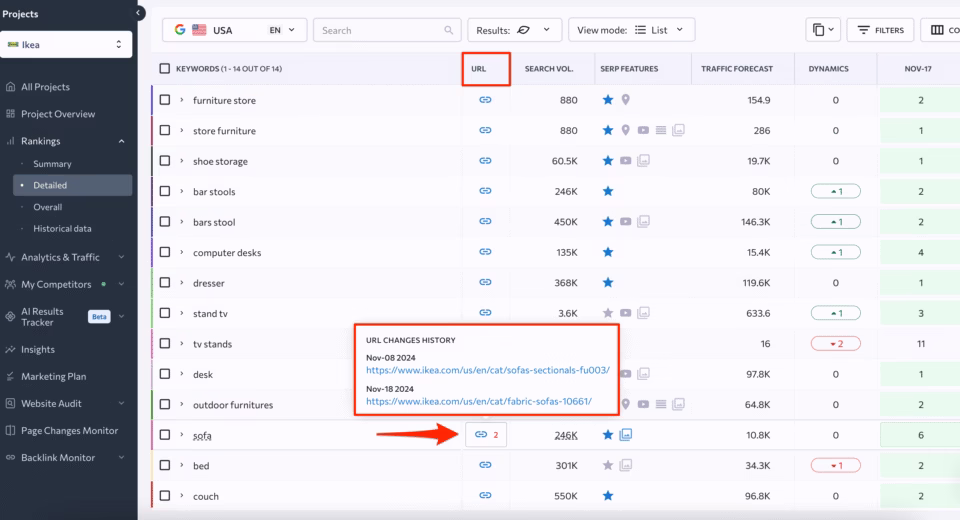Sort by SEARCH VOL. column header
The height and width of the screenshot is (520, 960).
549,69
